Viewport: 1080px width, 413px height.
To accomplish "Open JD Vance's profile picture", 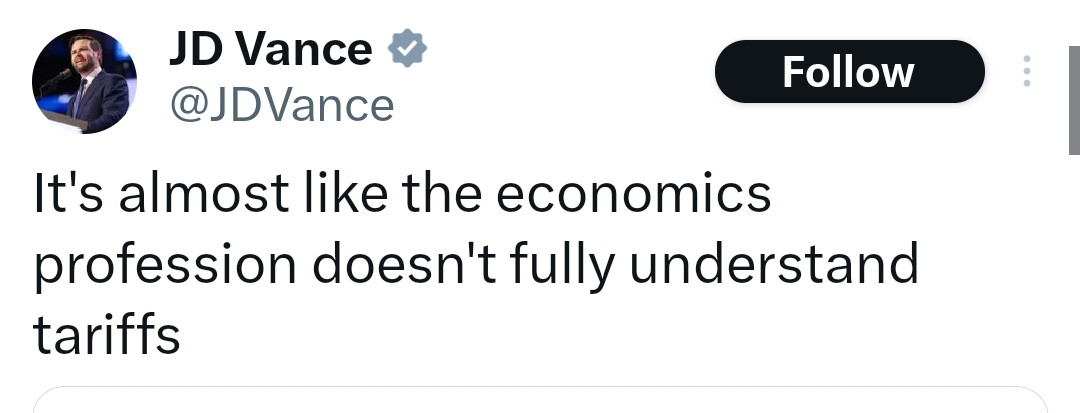I will click(85, 82).
